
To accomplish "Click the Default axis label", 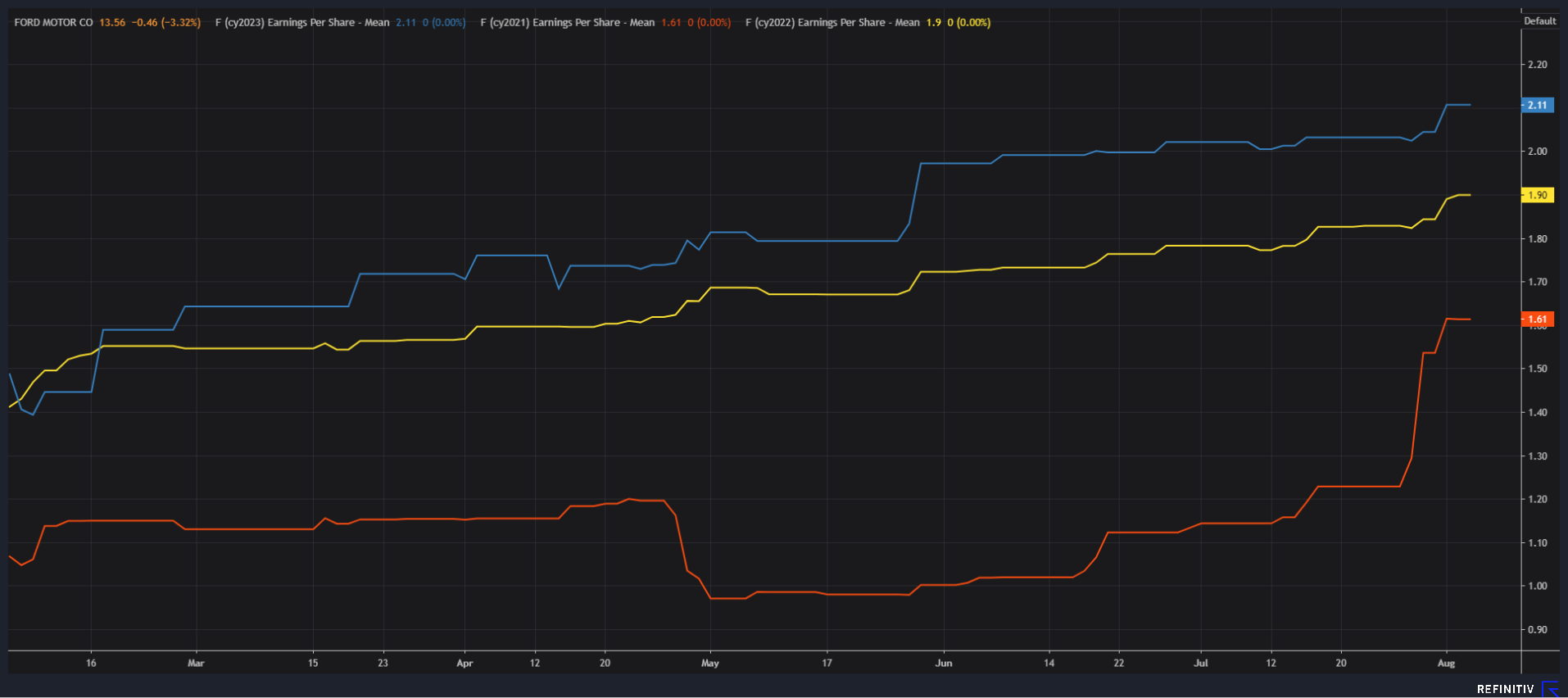I will [x=1539, y=21].
